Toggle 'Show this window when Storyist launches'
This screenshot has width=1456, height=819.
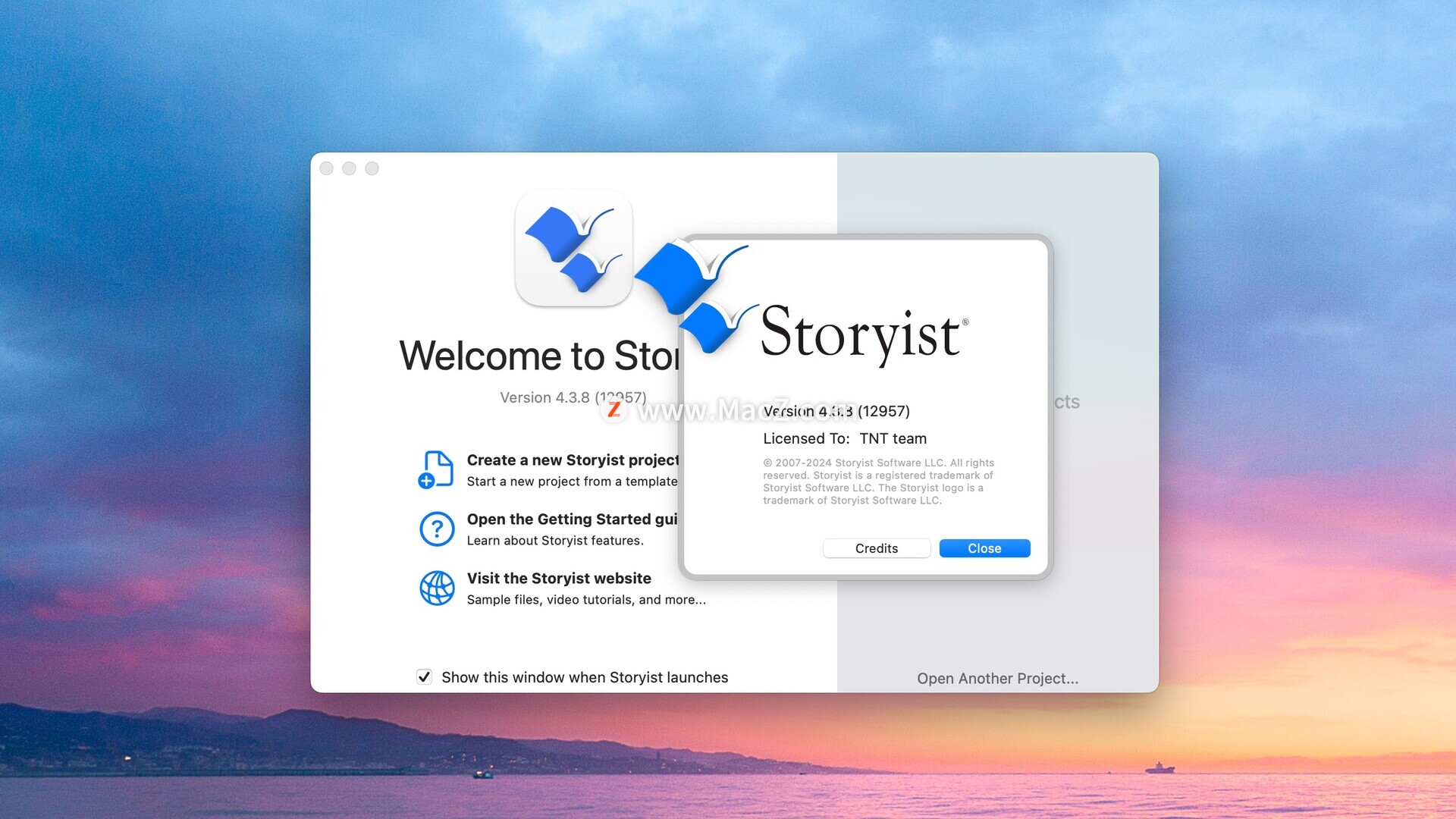click(424, 677)
